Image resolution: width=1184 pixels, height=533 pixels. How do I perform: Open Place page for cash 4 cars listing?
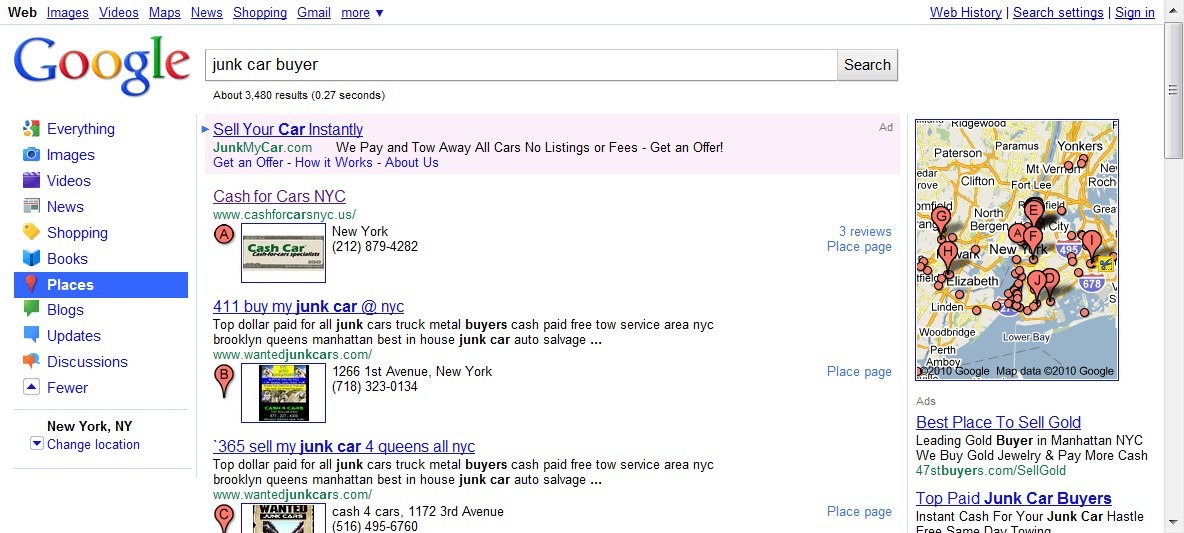pyautogui.click(x=859, y=511)
